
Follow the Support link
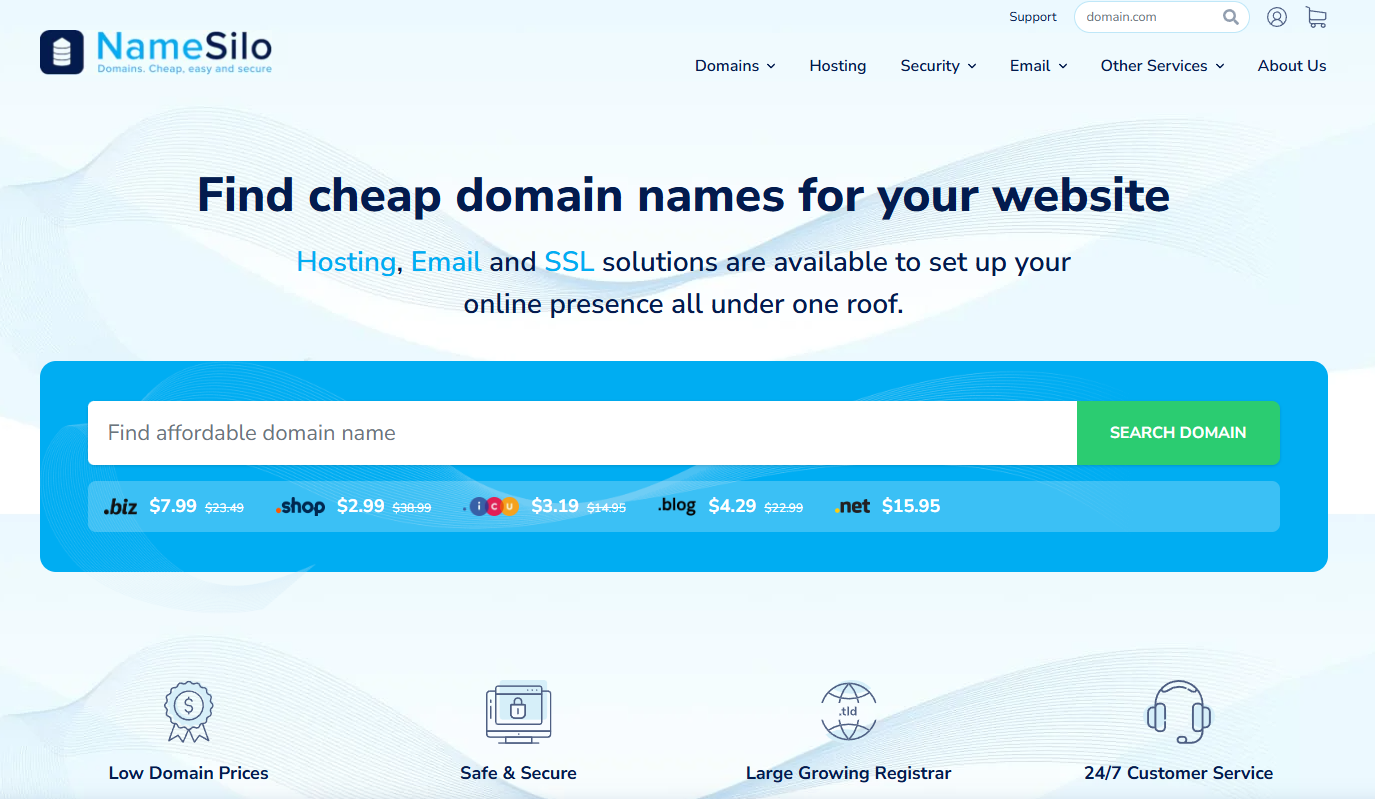[1033, 17]
